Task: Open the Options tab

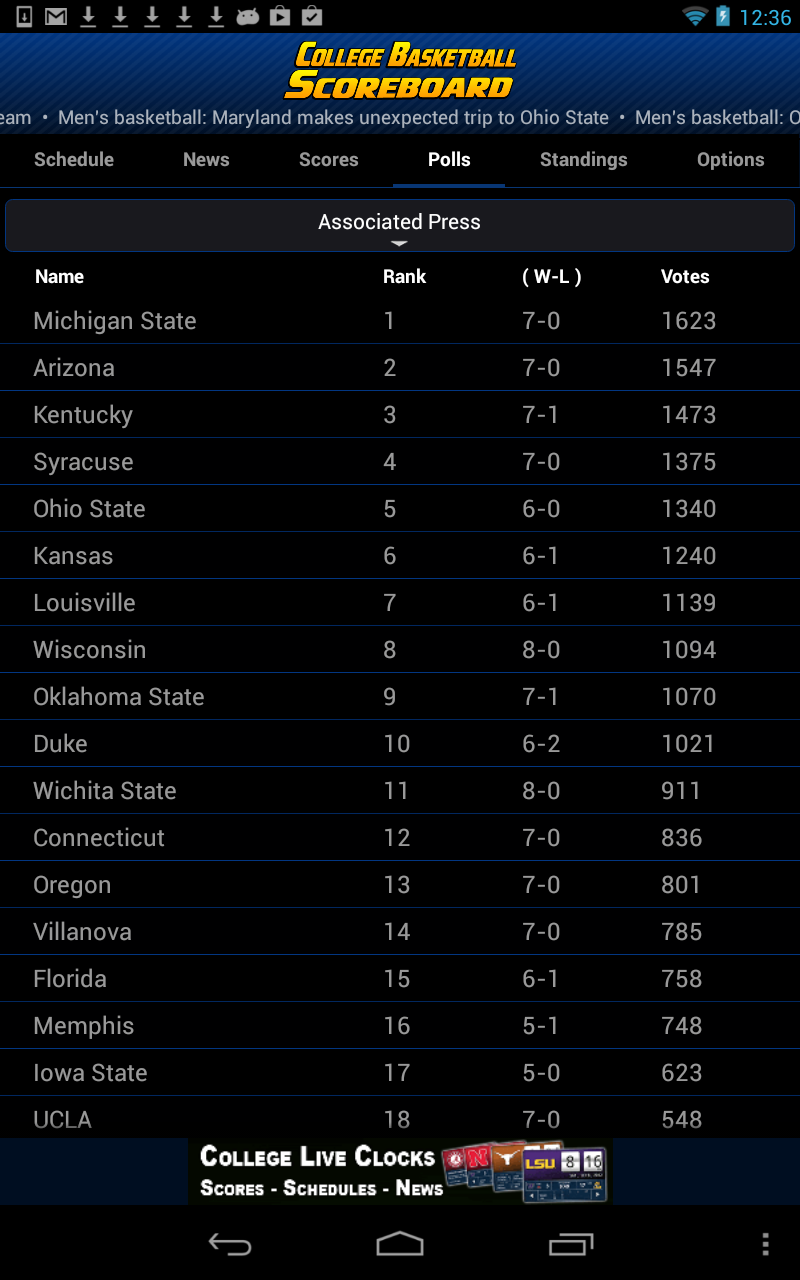Action: click(731, 160)
